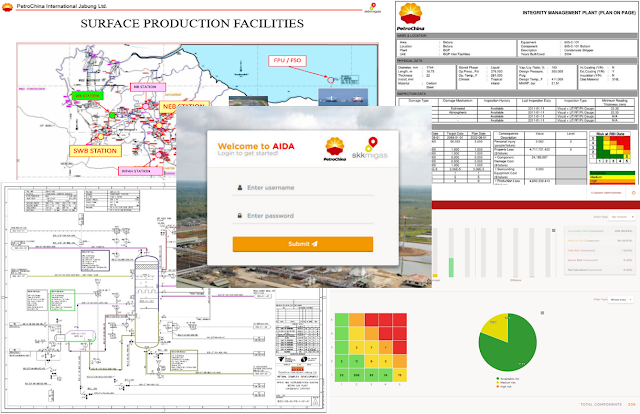The image size is (640, 414).
Task: Click the SKK Migas logo in slide header
Action: click(372, 8)
